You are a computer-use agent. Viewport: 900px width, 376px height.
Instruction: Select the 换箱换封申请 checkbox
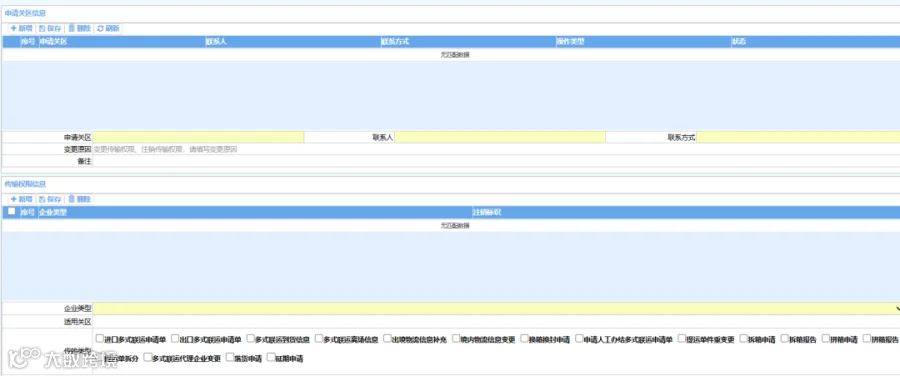click(524, 339)
